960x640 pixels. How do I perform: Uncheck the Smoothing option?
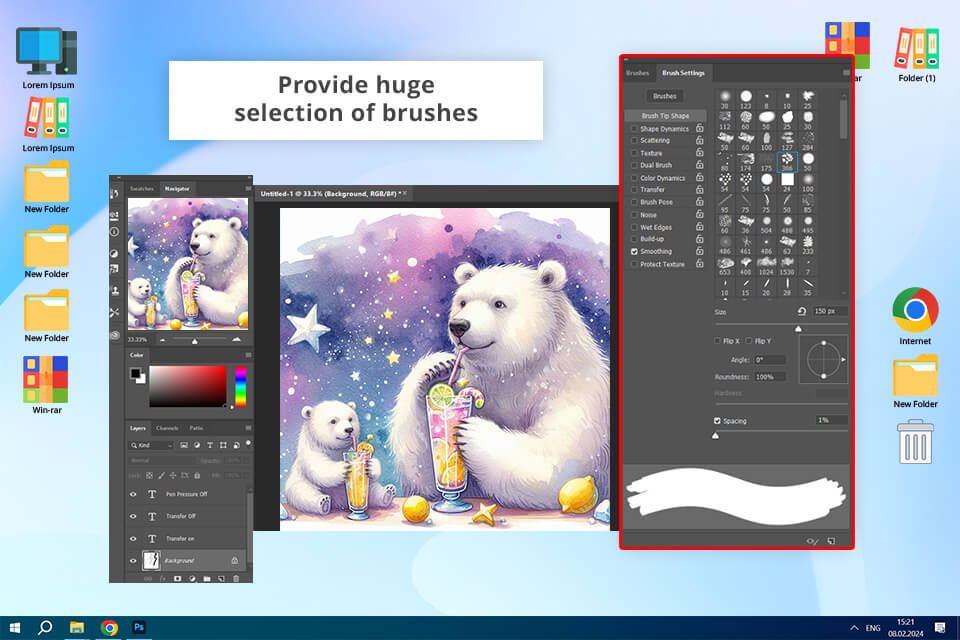634,252
